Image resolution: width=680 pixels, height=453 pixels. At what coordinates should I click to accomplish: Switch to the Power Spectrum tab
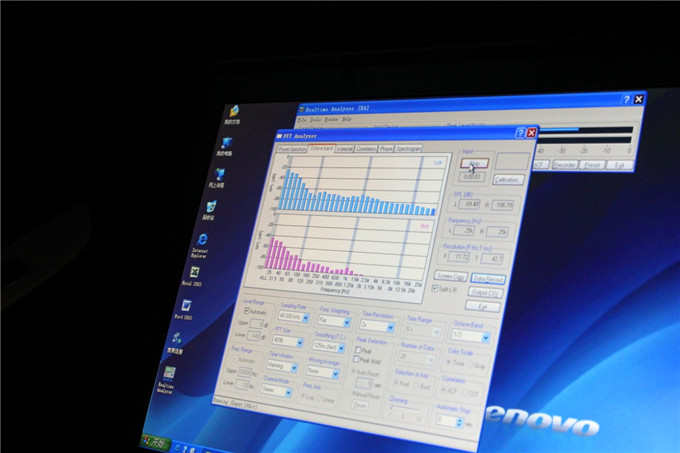click(292, 149)
